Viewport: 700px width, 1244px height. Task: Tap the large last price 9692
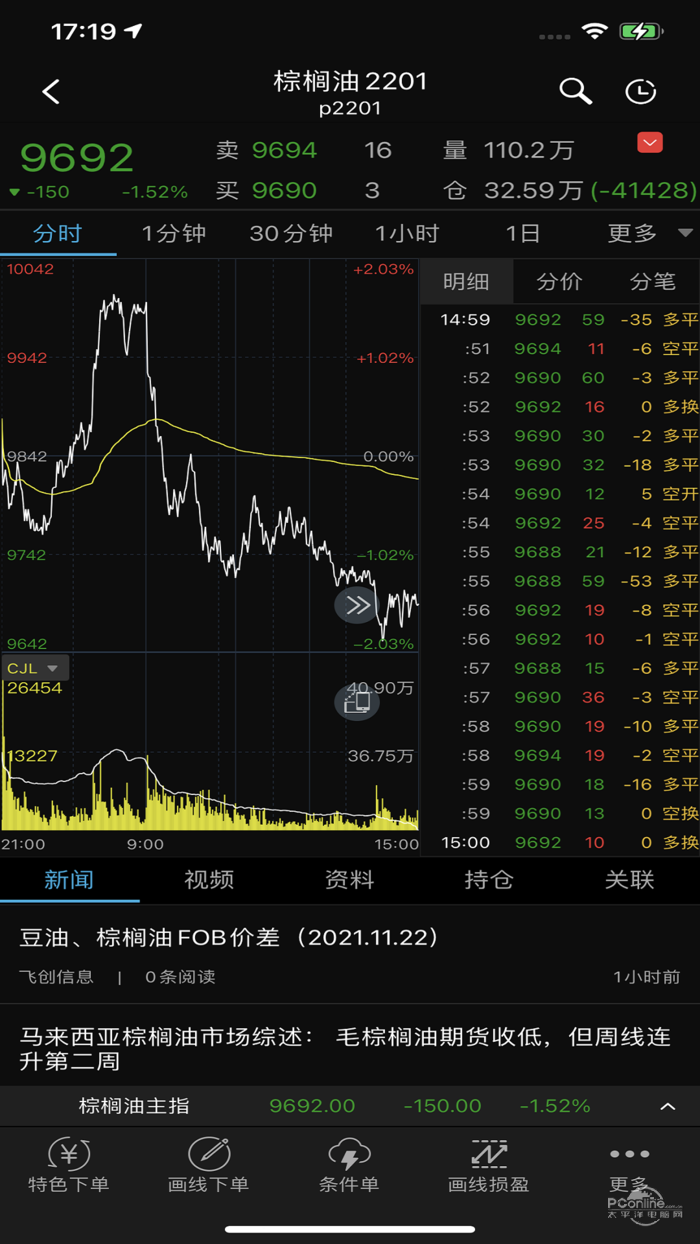(x=77, y=157)
